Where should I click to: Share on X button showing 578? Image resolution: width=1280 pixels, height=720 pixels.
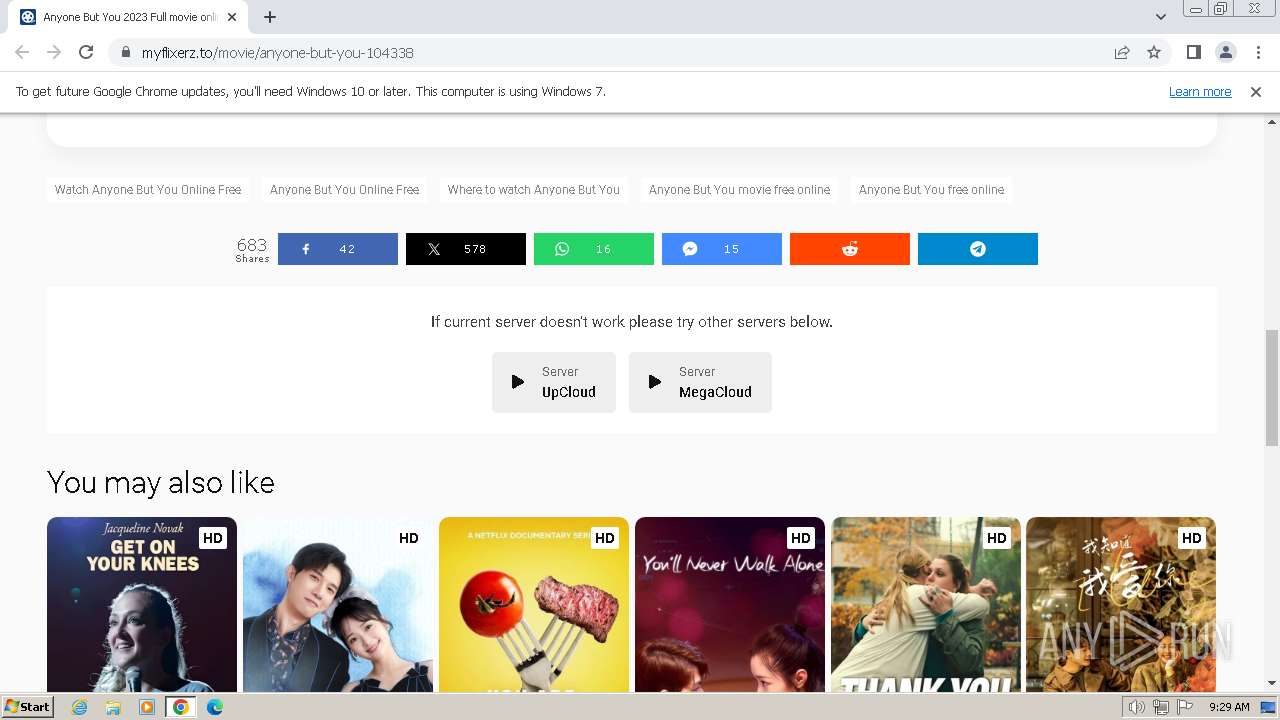465,249
